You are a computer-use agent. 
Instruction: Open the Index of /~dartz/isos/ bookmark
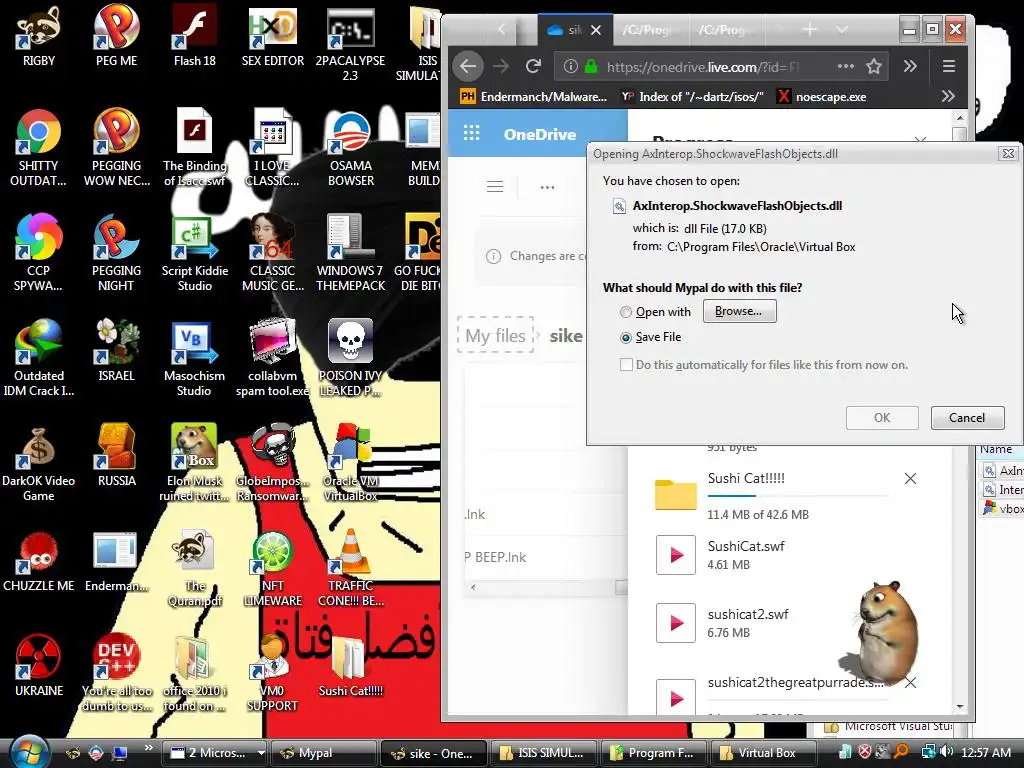point(692,97)
